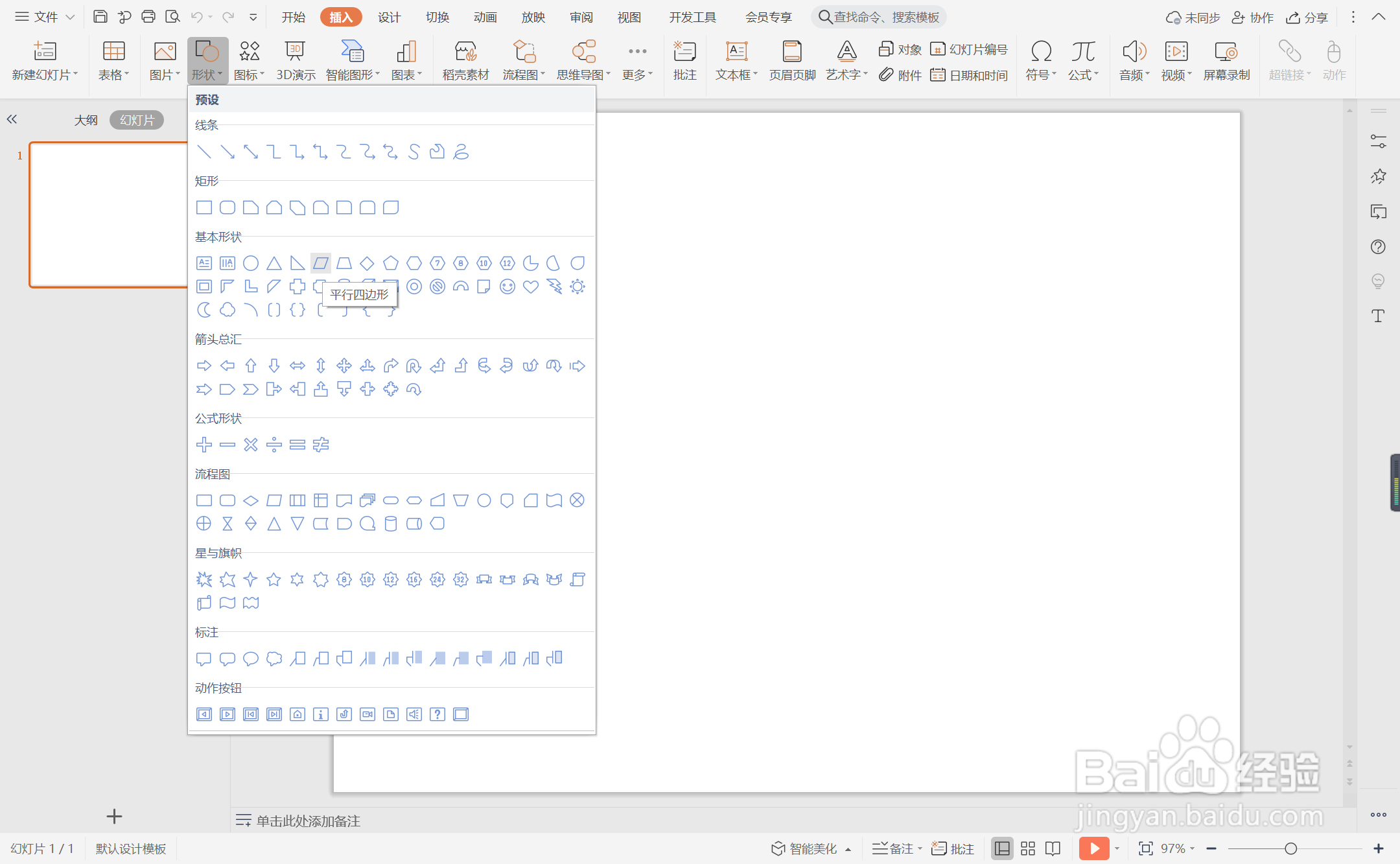Click the 分享 share button
Screen dimensions: 1400x864
[1307, 17]
